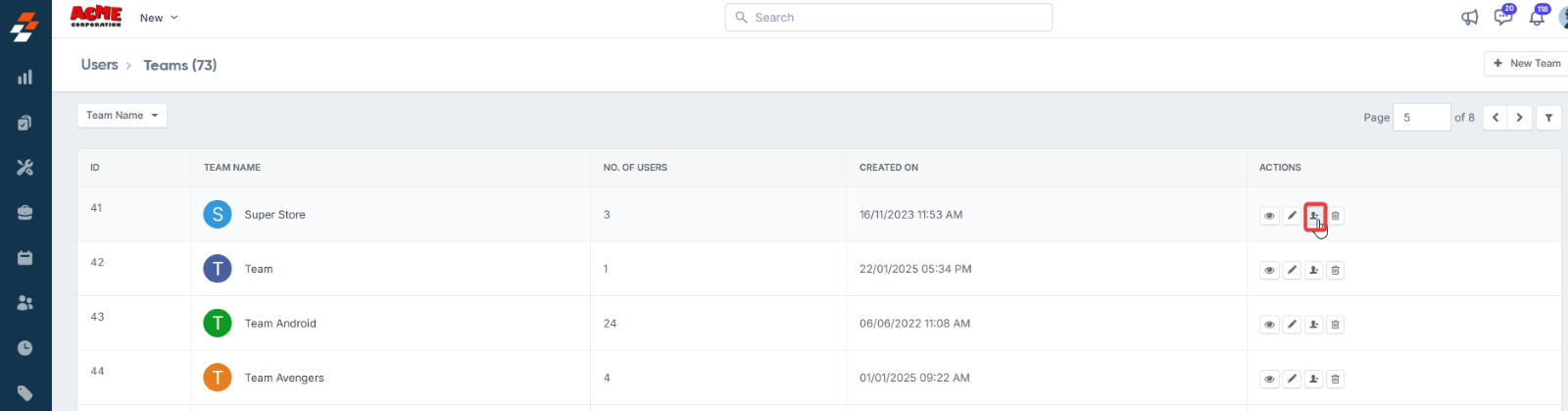This screenshot has height=411, width=1568.
Task: Click Super Store team name
Action: tap(275, 215)
